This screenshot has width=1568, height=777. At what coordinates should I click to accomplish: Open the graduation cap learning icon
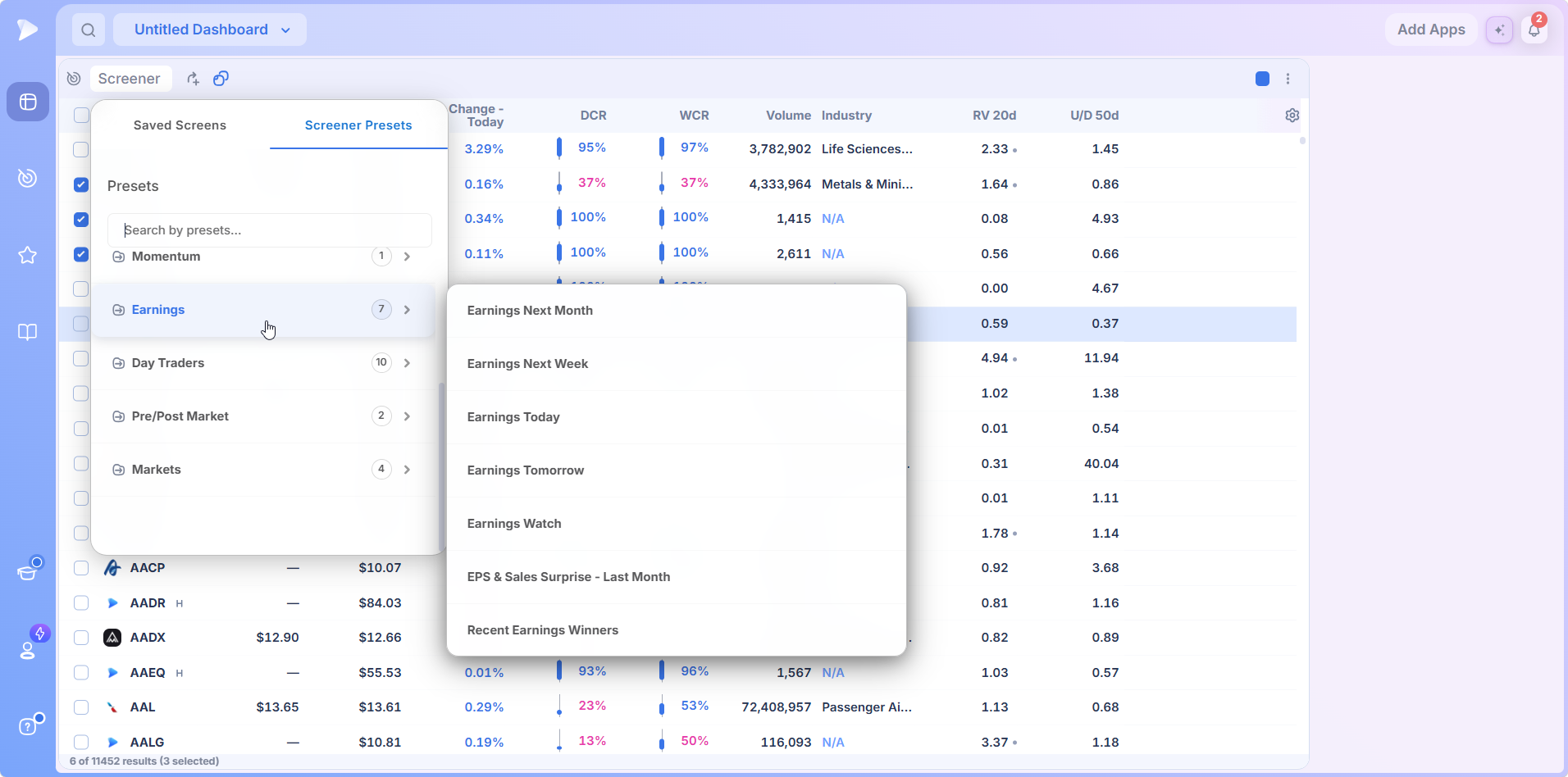point(28,571)
